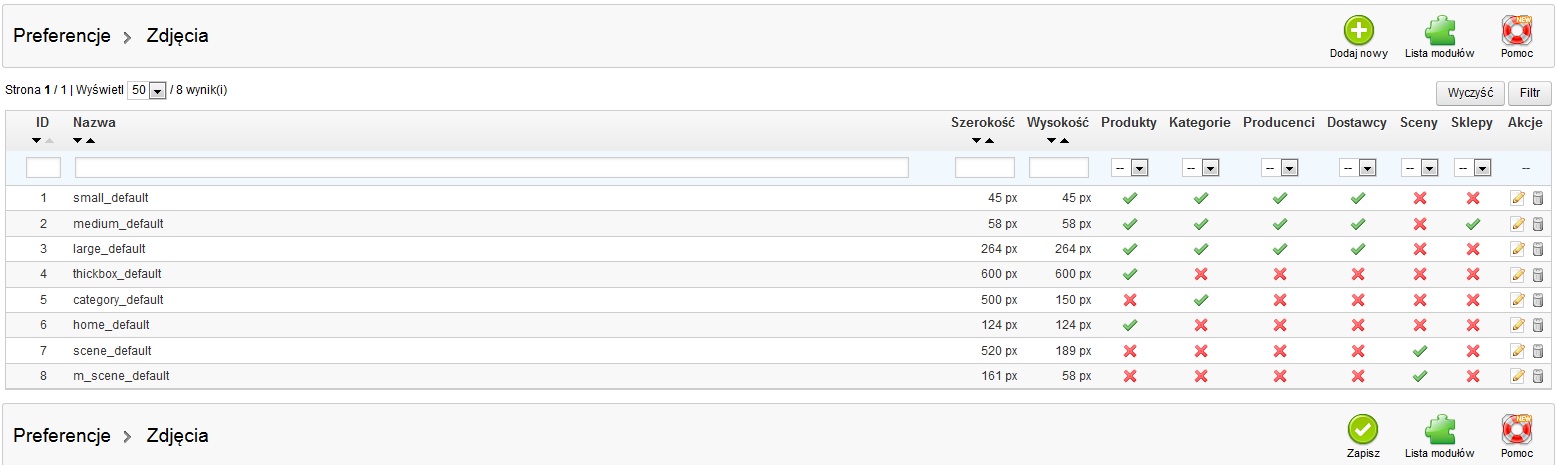Sort ID column descending

coord(37,141)
